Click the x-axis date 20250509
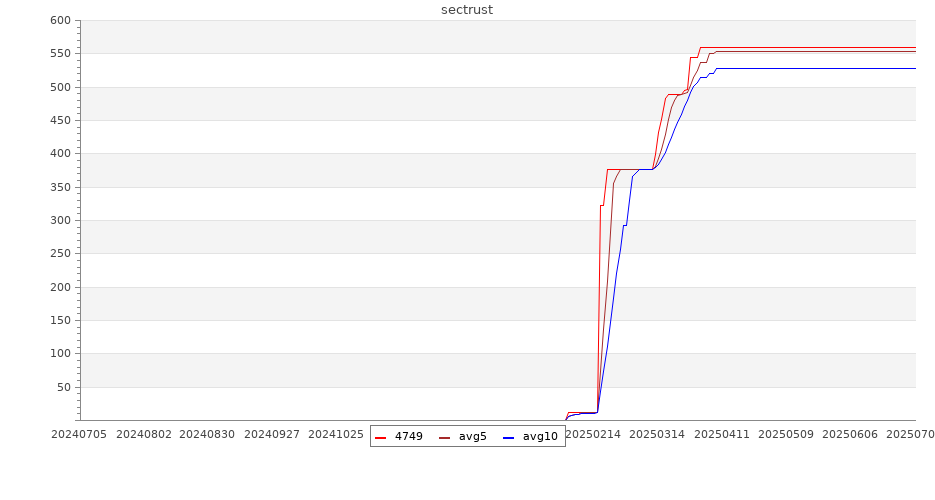This screenshot has height=500, width=935. pos(786,434)
